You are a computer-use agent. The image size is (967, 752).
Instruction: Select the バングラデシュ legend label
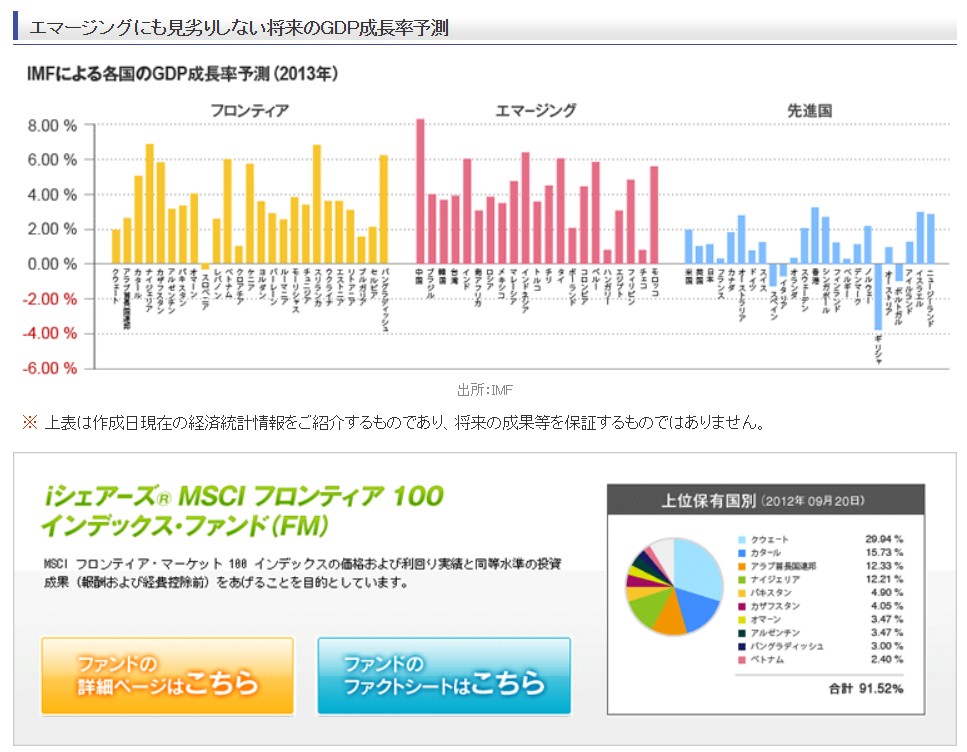pos(787,647)
